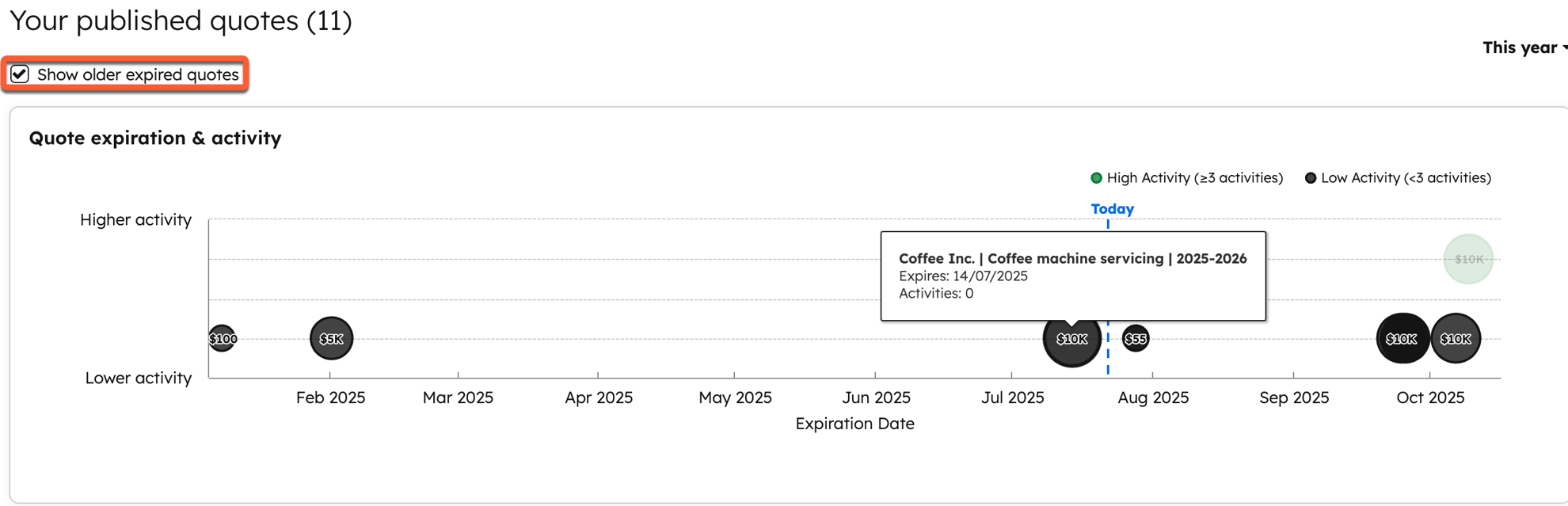Toggle the High Activity legend item
The height and width of the screenshot is (506, 1568).
click(x=1186, y=178)
